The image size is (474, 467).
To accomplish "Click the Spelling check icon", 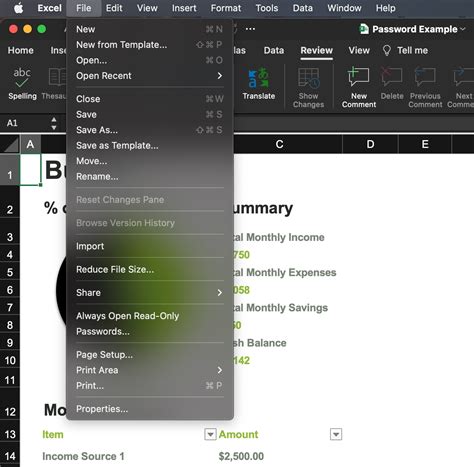I will pyautogui.click(x=22, y=78).
